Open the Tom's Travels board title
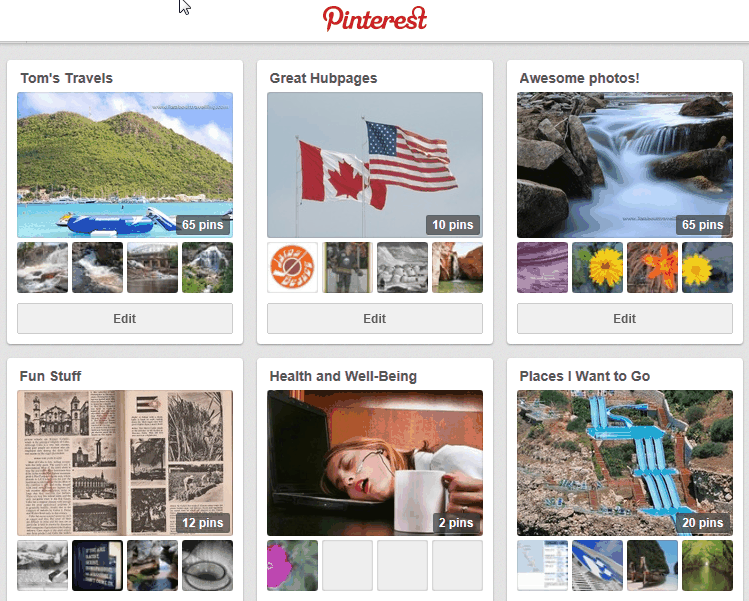749x601 pixels. (66, 78)
